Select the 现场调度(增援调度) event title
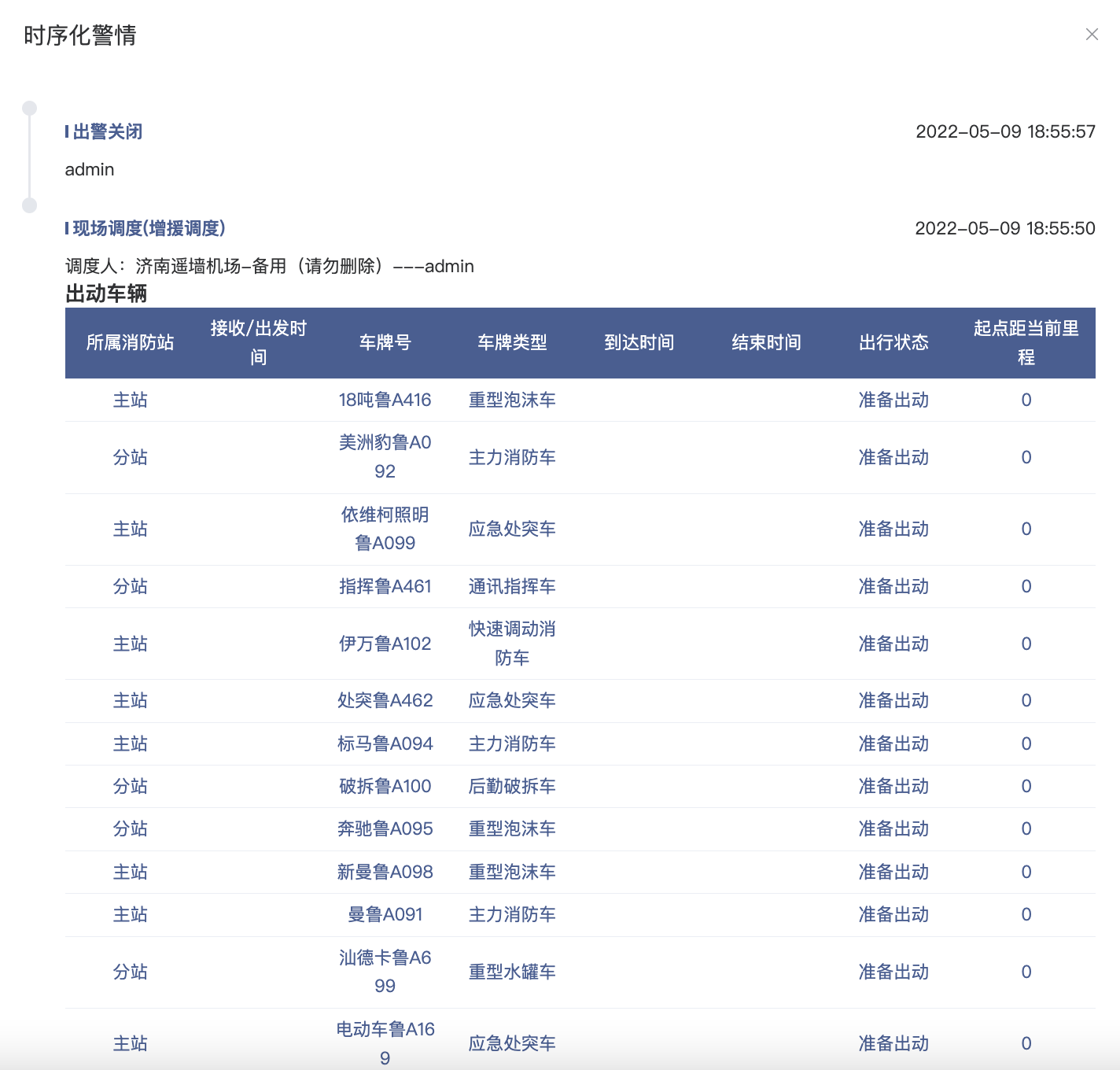The height and width of the screenshot is (1070, 1120). (x=149, y=228)
